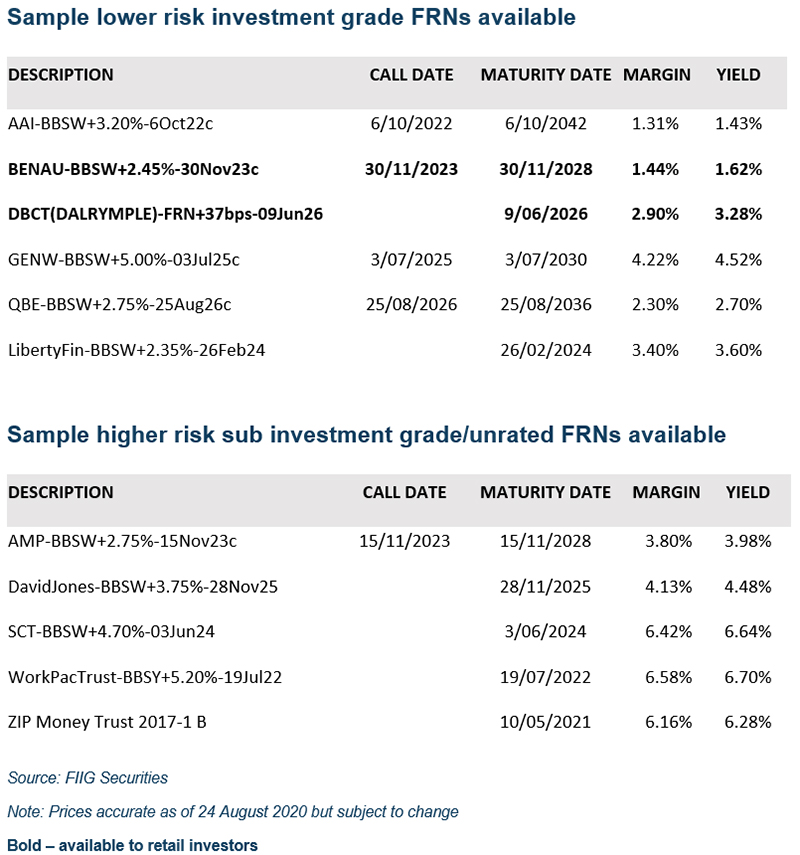Viewport: 800px width, 855px height.
Task: Click MATURITY DATE header in the higher risk table
Action: coord(545,492)
